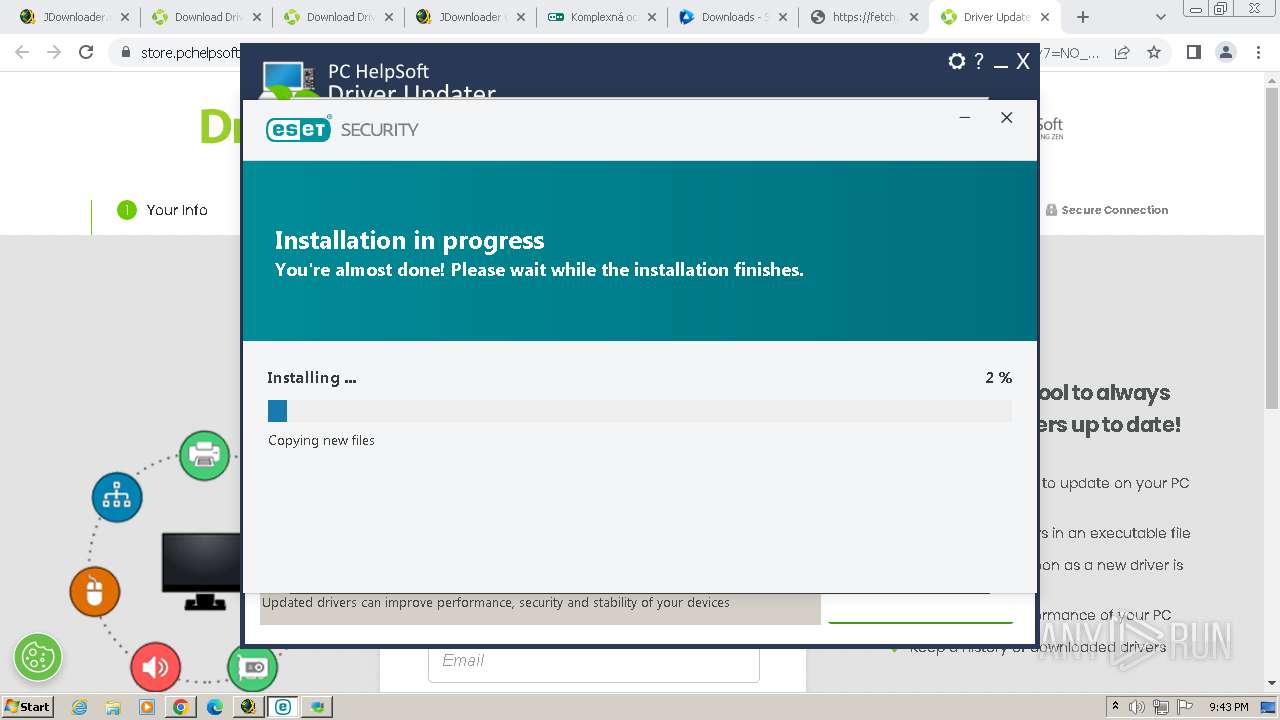Click the network device icon
Screen dimensions: 1280x720
tap(117, 497)
